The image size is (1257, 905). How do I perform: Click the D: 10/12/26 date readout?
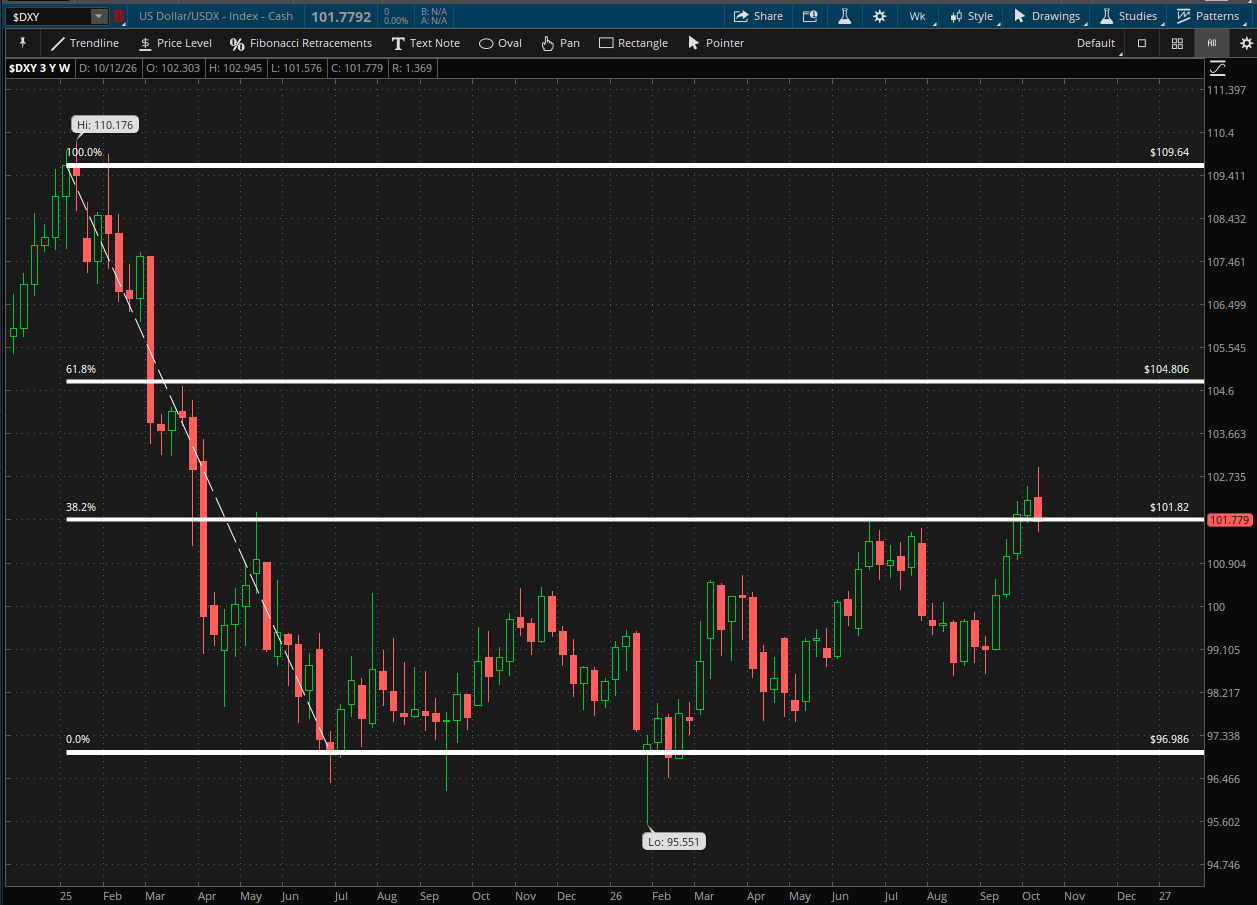tap(110, 68)
